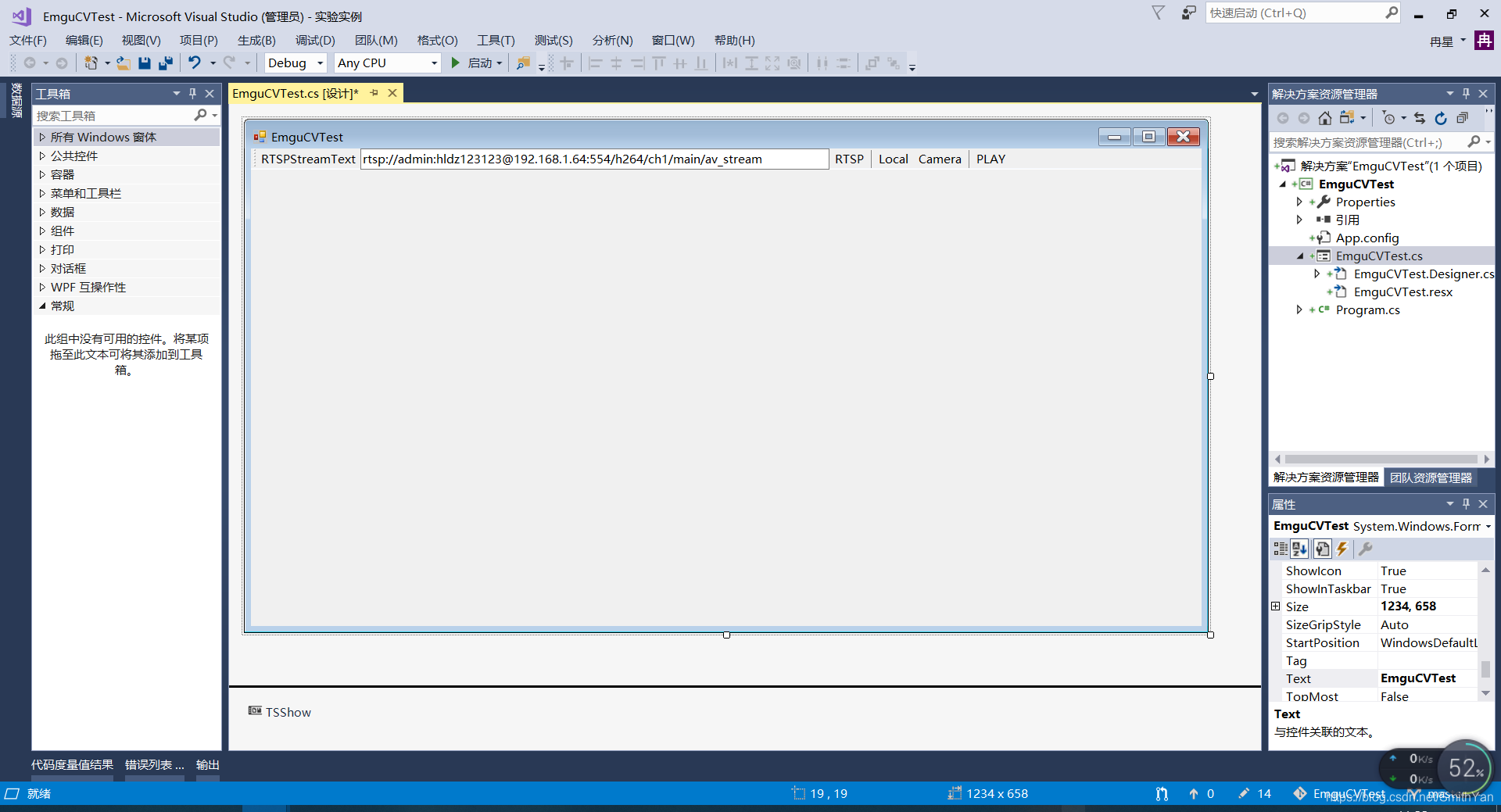Screen dimensions: 1501x812
Task: Toggle pin on EmguCVTest.cs document tab
Action: coord(374,93)
